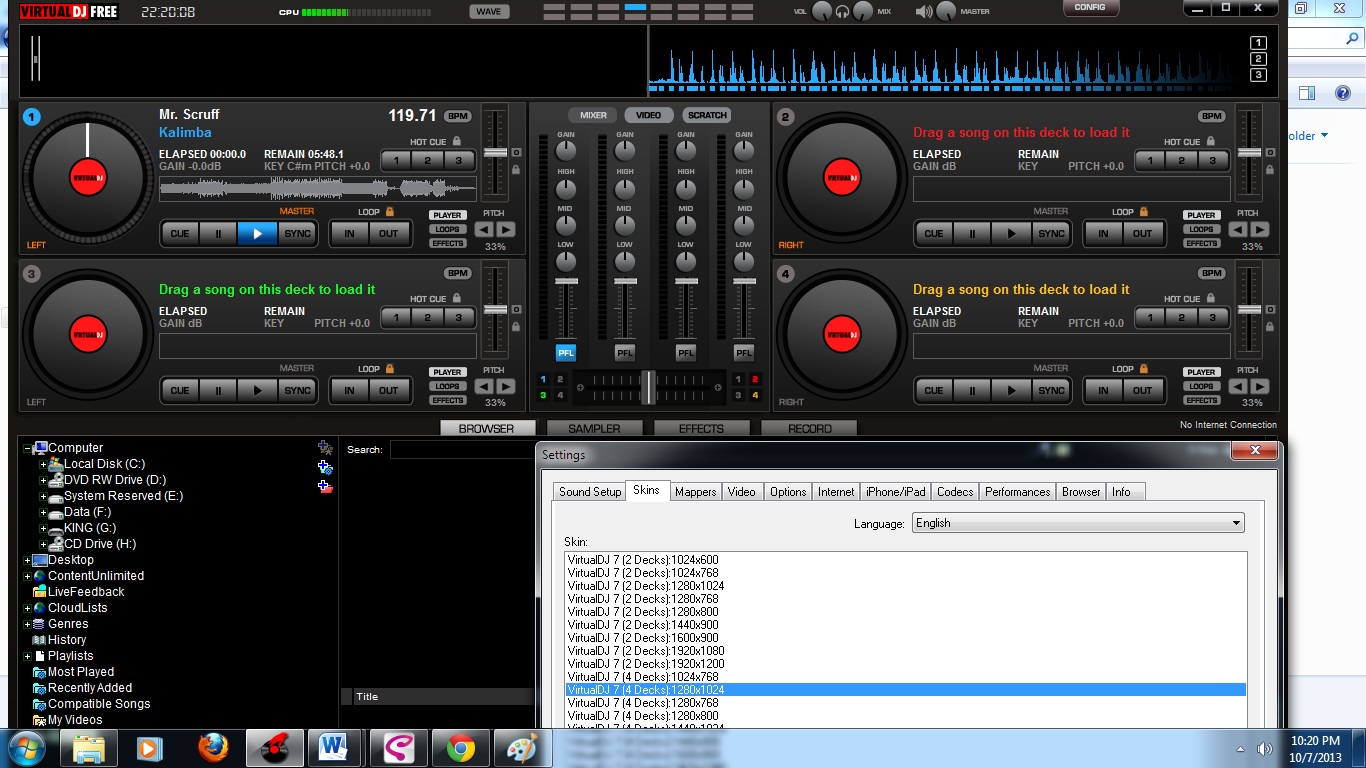Screen dimensions: 1366x768
Task: Toggle SYNC on deck 1
Action: coord(297,234)
